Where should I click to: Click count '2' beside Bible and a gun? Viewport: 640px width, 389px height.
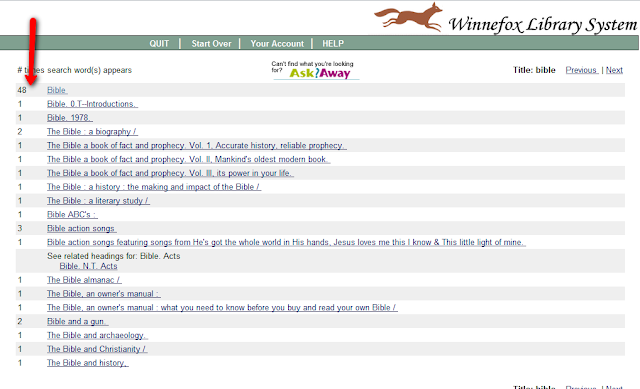(19, 322)
